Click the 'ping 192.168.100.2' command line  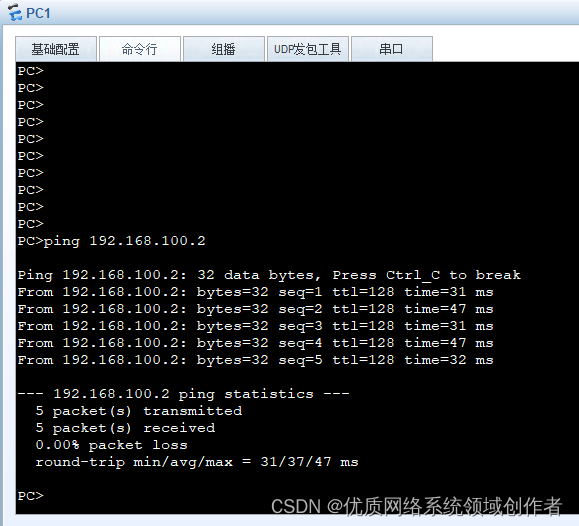coord(112,241)
